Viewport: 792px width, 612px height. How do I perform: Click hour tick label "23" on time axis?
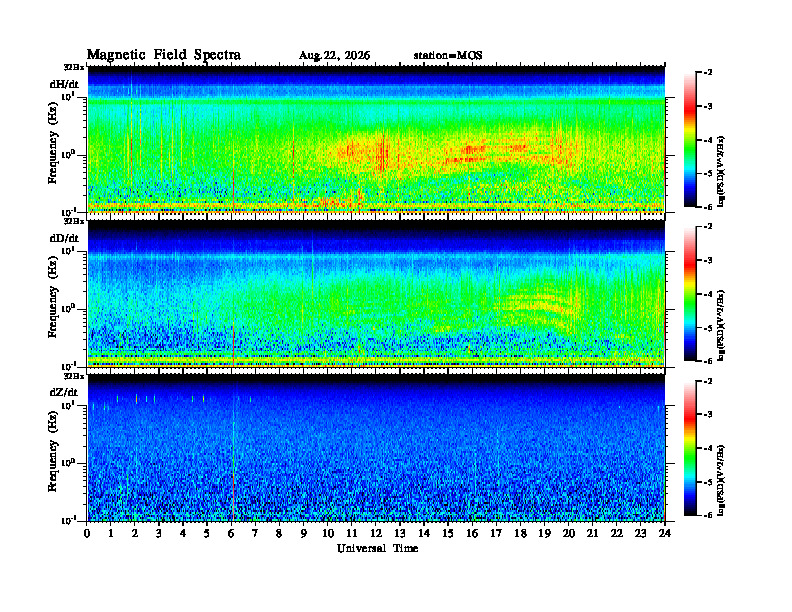640,533
